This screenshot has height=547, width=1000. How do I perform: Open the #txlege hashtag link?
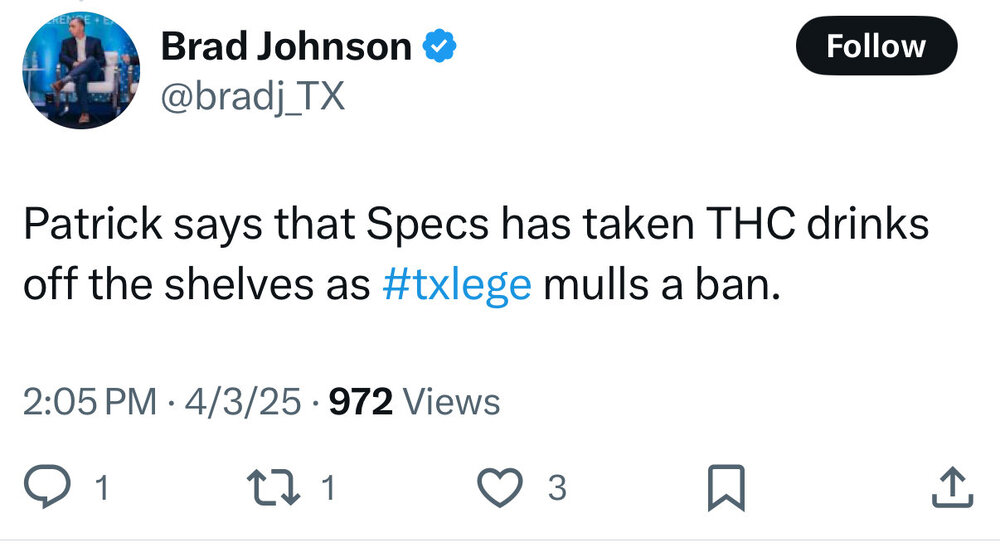[x=457, y=285]
